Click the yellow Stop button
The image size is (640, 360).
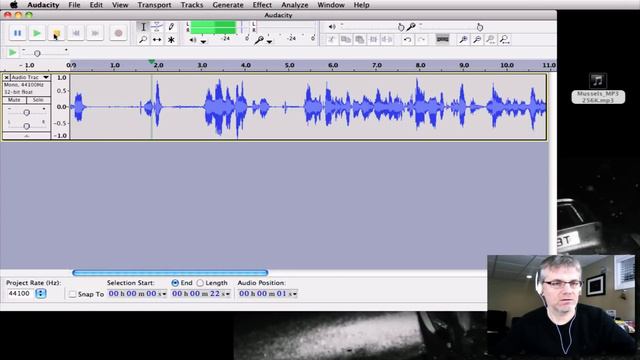pyautogui.click(x=56, y=33)
